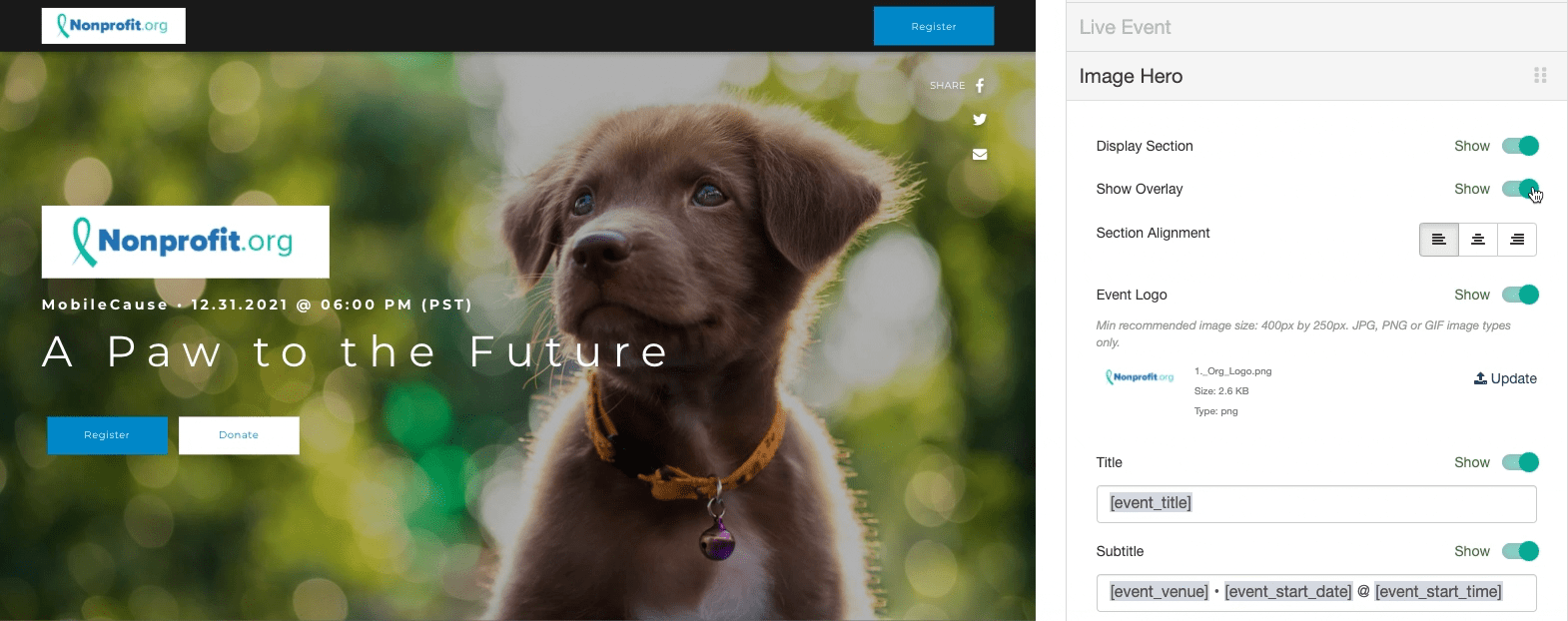Click the Donate button
The width and height of the screenshot is (1568, 621).
(x=239, y=435)
